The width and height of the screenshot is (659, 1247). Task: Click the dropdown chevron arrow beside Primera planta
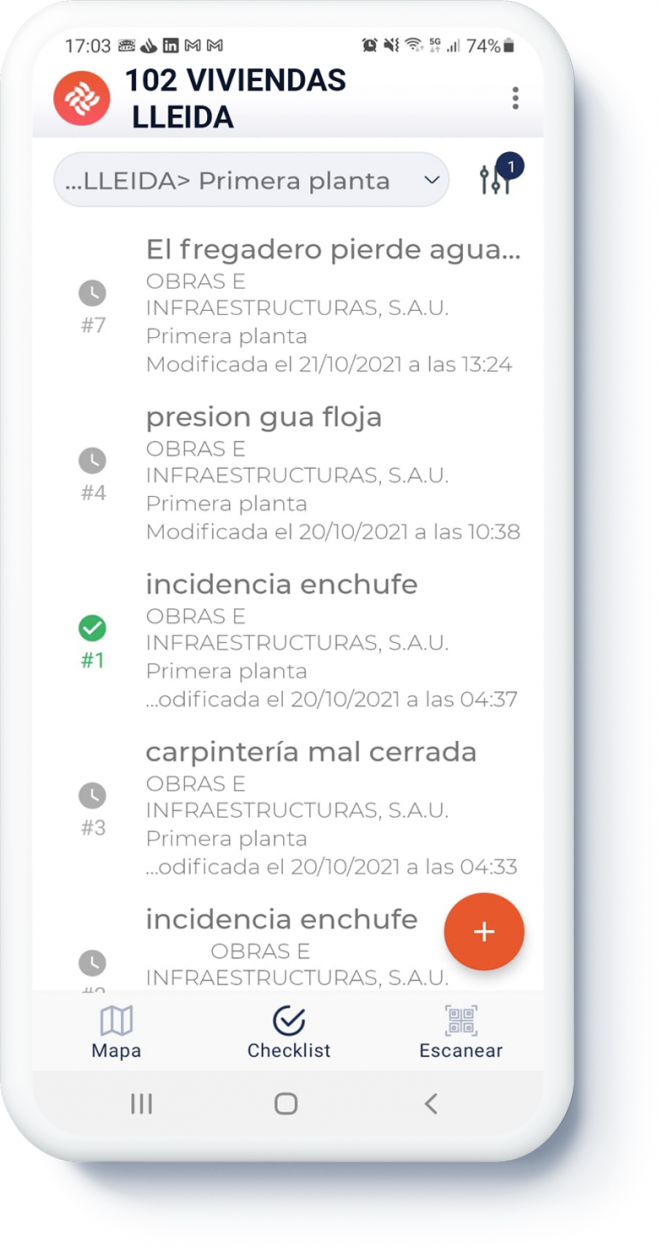(431, 180)
